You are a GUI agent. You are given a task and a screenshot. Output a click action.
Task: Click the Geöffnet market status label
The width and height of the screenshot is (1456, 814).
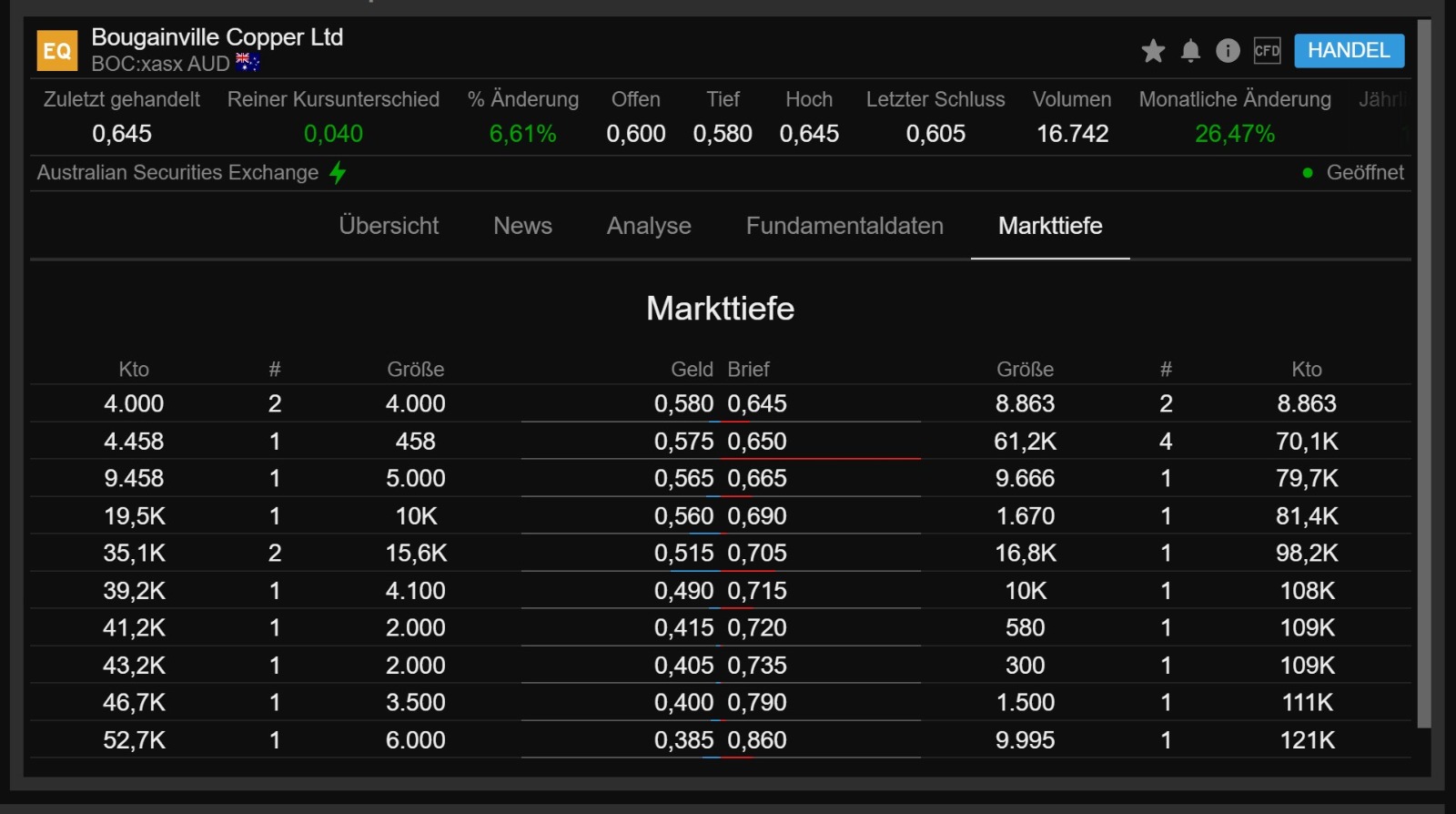(1365, 173)
